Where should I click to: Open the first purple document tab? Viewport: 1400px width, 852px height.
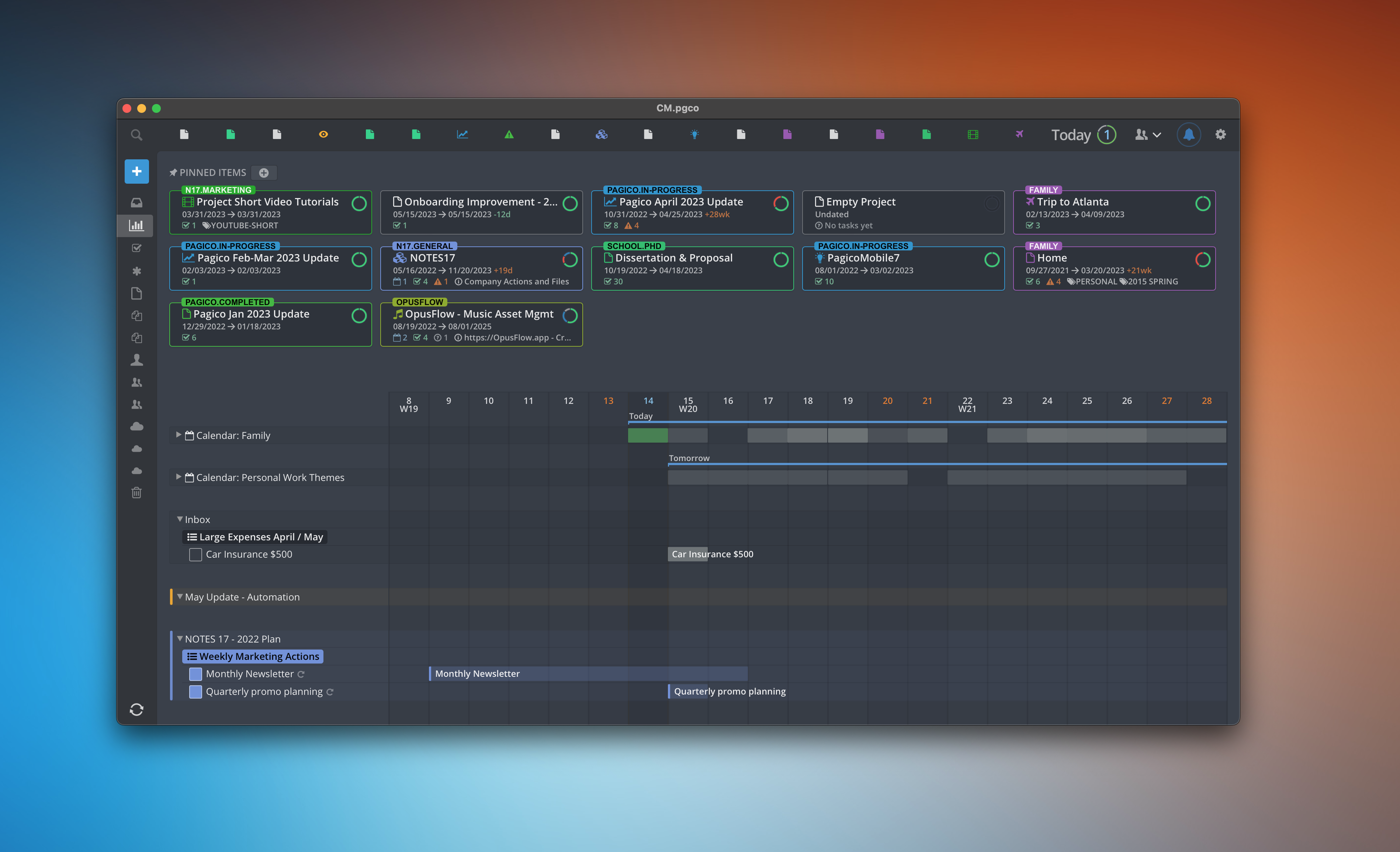787,134
